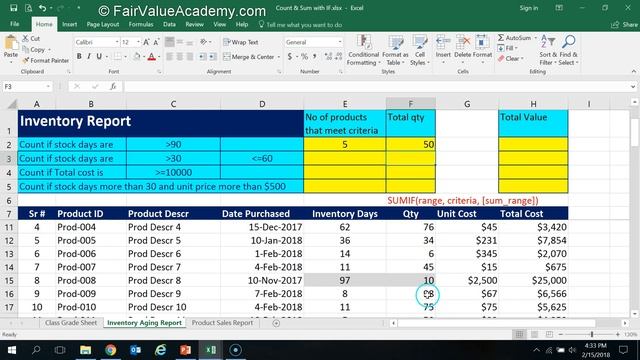Select the Prod-008 cell

[91, 280]
